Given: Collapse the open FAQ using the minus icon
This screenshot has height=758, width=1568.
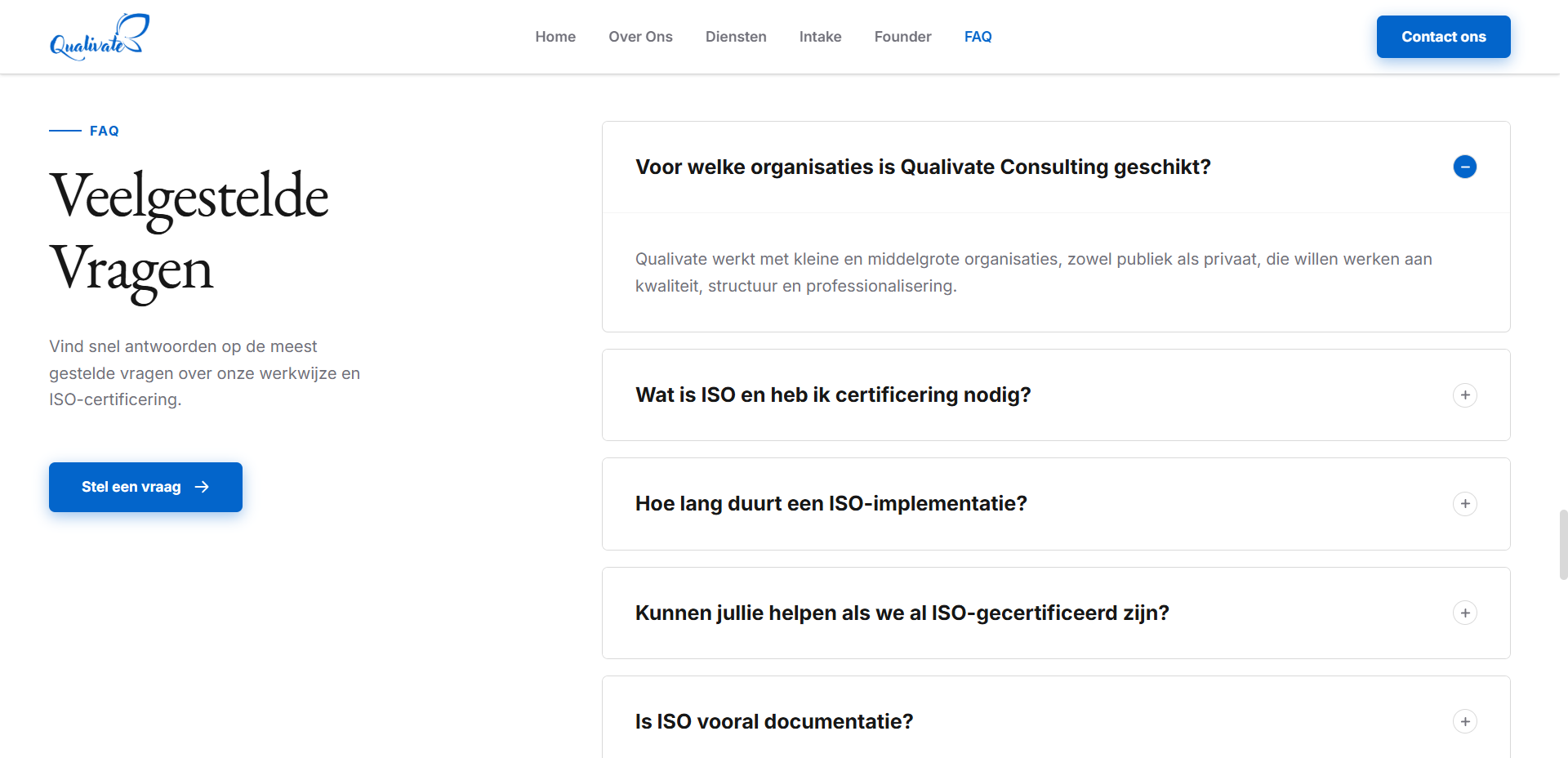Looking at the screenshot, I should (1464, 167).
